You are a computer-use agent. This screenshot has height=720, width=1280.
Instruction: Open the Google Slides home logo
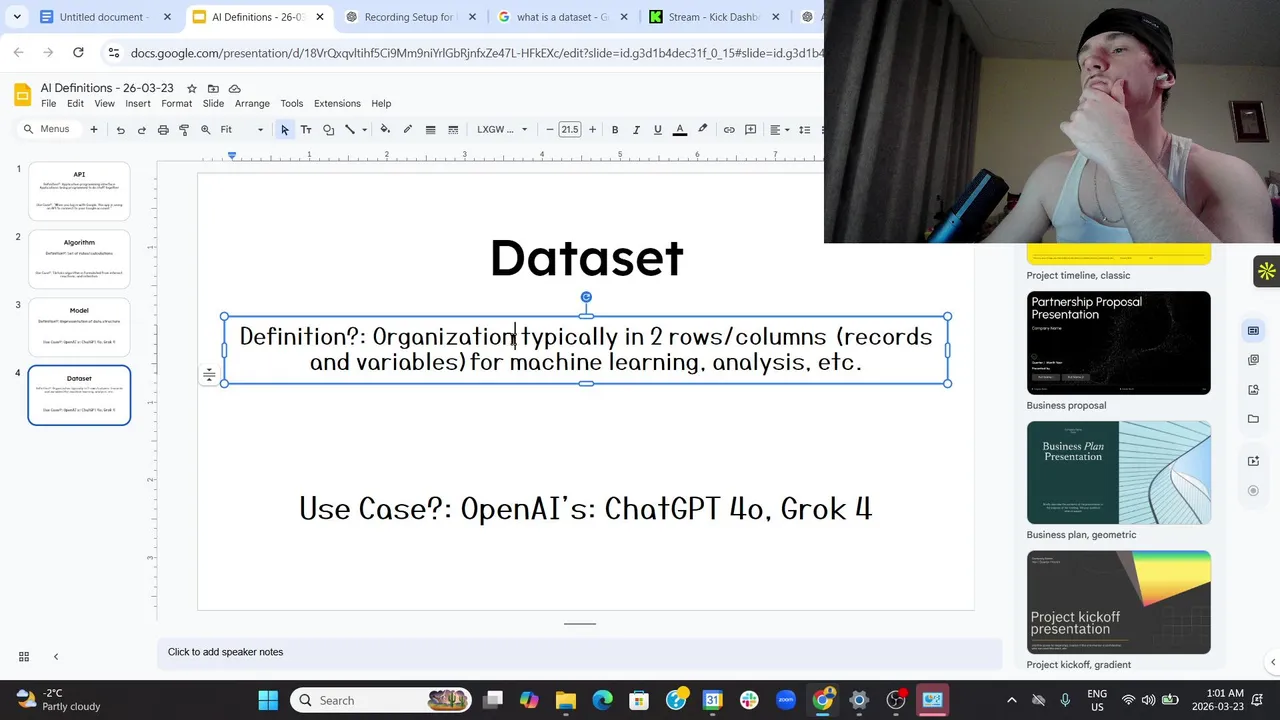[x=22, y=95]
